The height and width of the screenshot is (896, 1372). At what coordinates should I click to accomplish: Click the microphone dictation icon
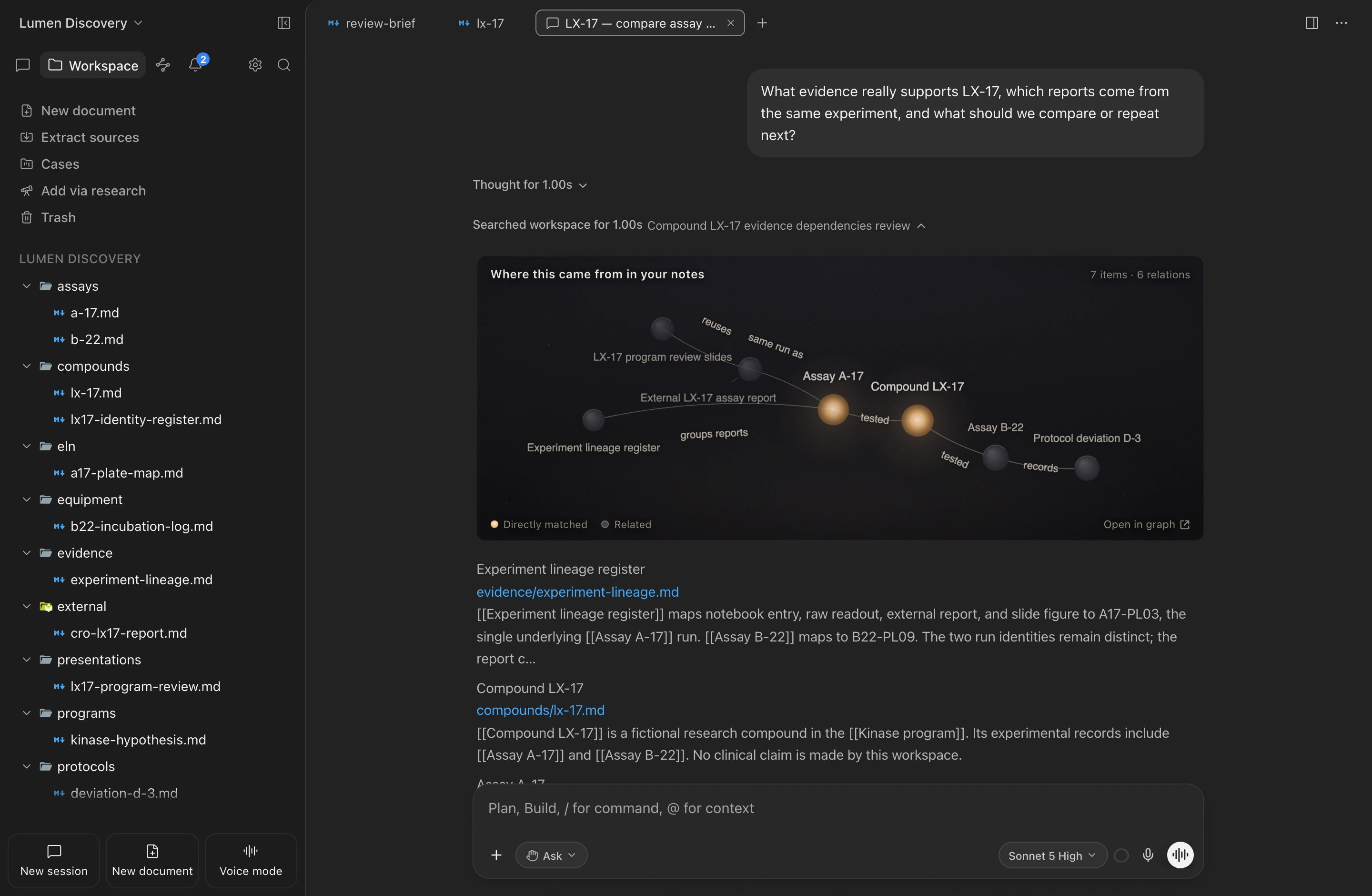1148,855
